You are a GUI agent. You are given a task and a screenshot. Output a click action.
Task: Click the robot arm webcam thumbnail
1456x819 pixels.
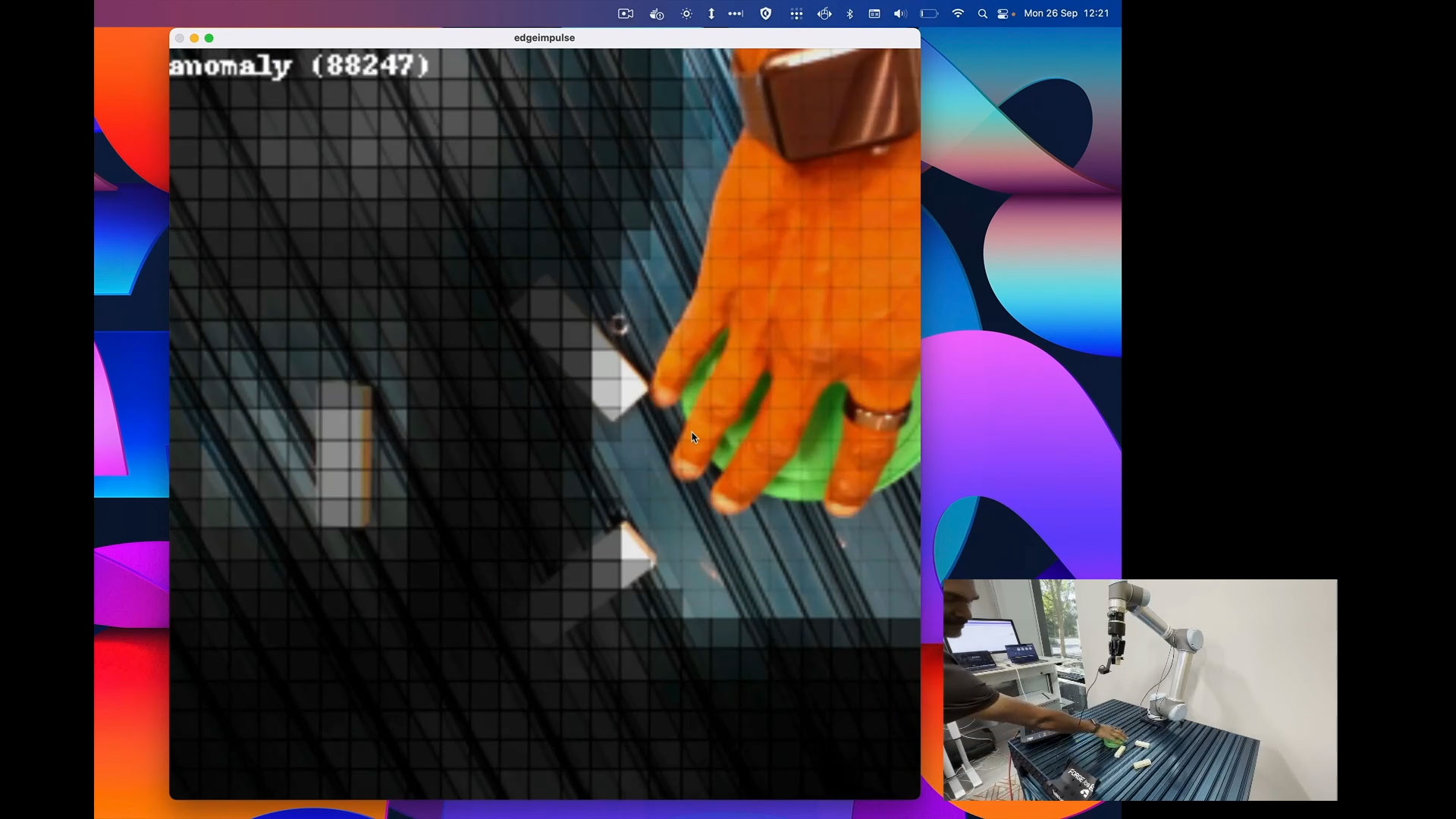click(1140, 690)
